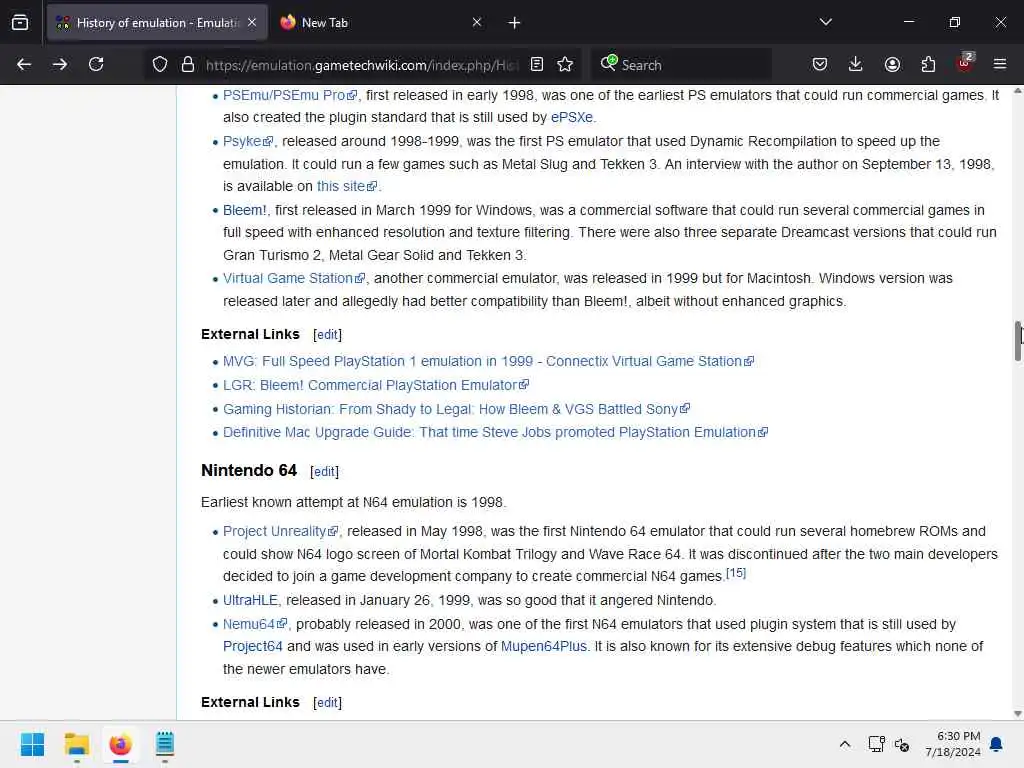Toggle reader view icon
Viewport: 1024px width, 768px height.
[537, 64]
